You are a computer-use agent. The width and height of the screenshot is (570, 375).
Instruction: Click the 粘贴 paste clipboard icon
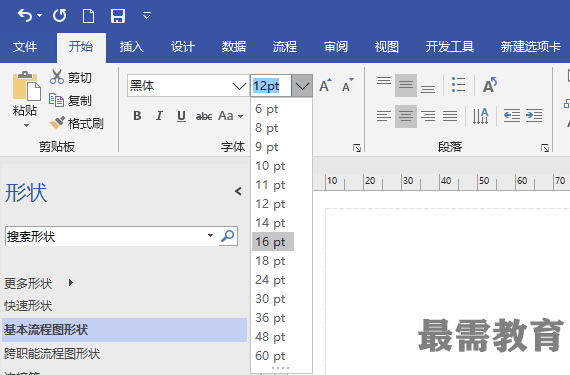tap(26, 86)
